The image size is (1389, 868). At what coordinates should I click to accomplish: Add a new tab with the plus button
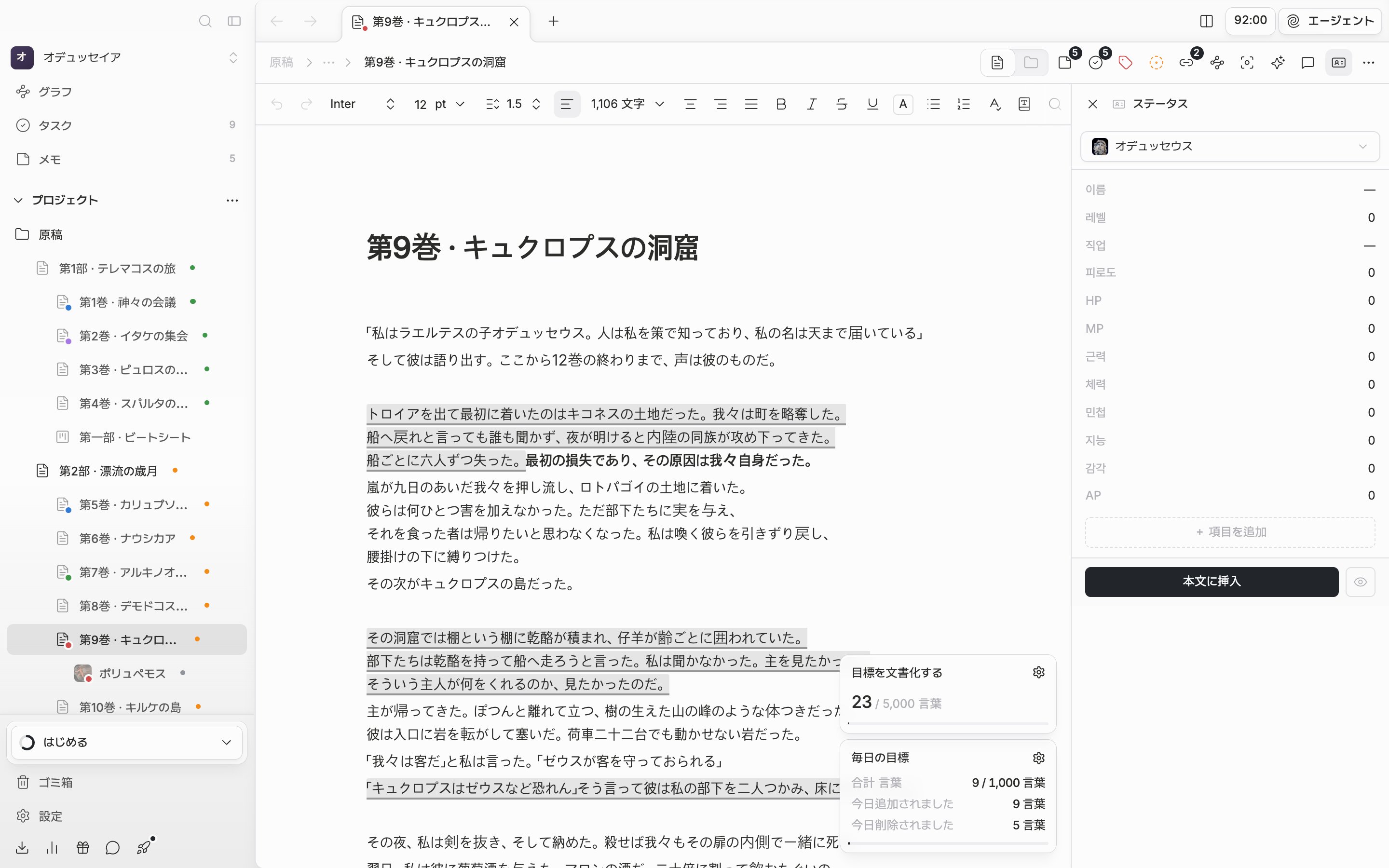pos(553,21)
